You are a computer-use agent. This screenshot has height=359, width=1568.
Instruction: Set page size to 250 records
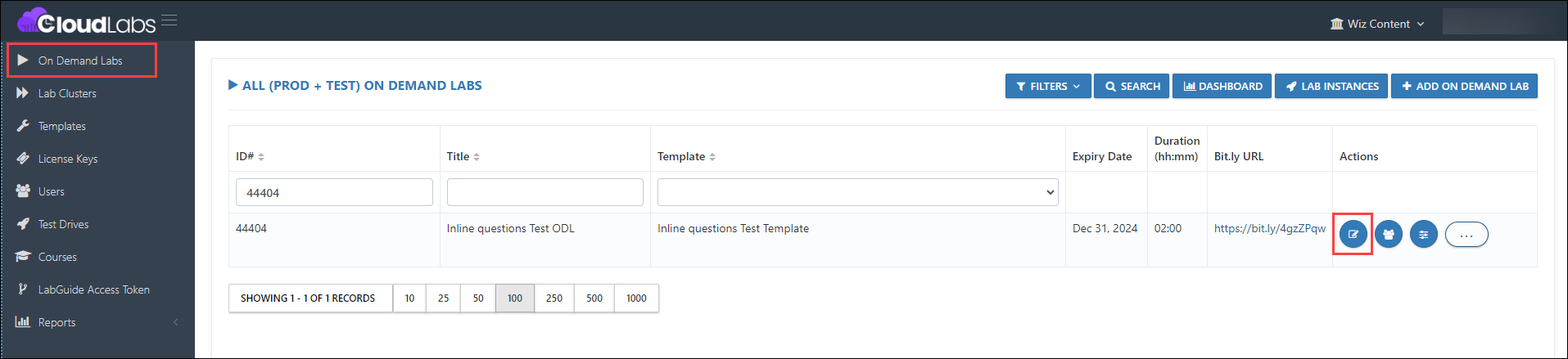tap(554, 298)
